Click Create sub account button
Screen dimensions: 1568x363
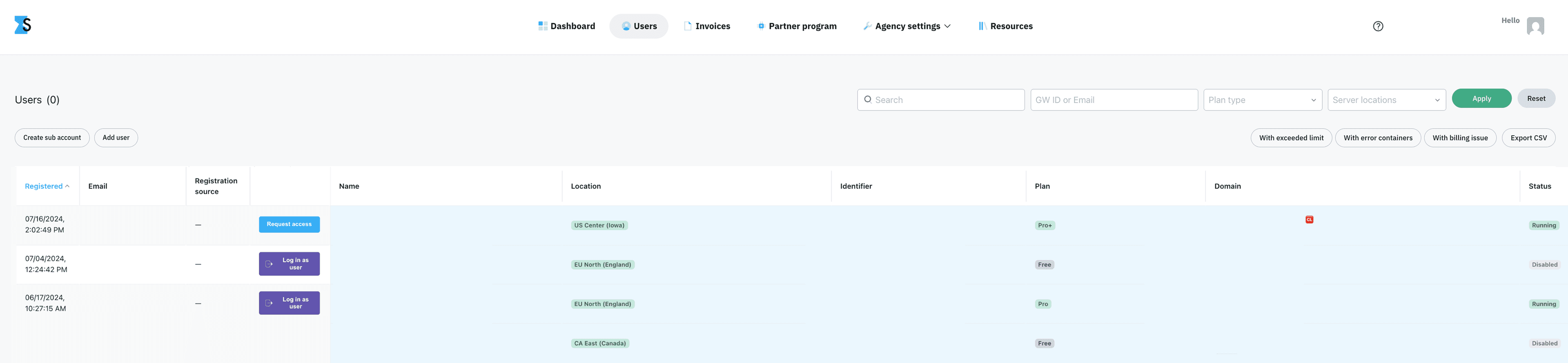[x=52, y=138]
